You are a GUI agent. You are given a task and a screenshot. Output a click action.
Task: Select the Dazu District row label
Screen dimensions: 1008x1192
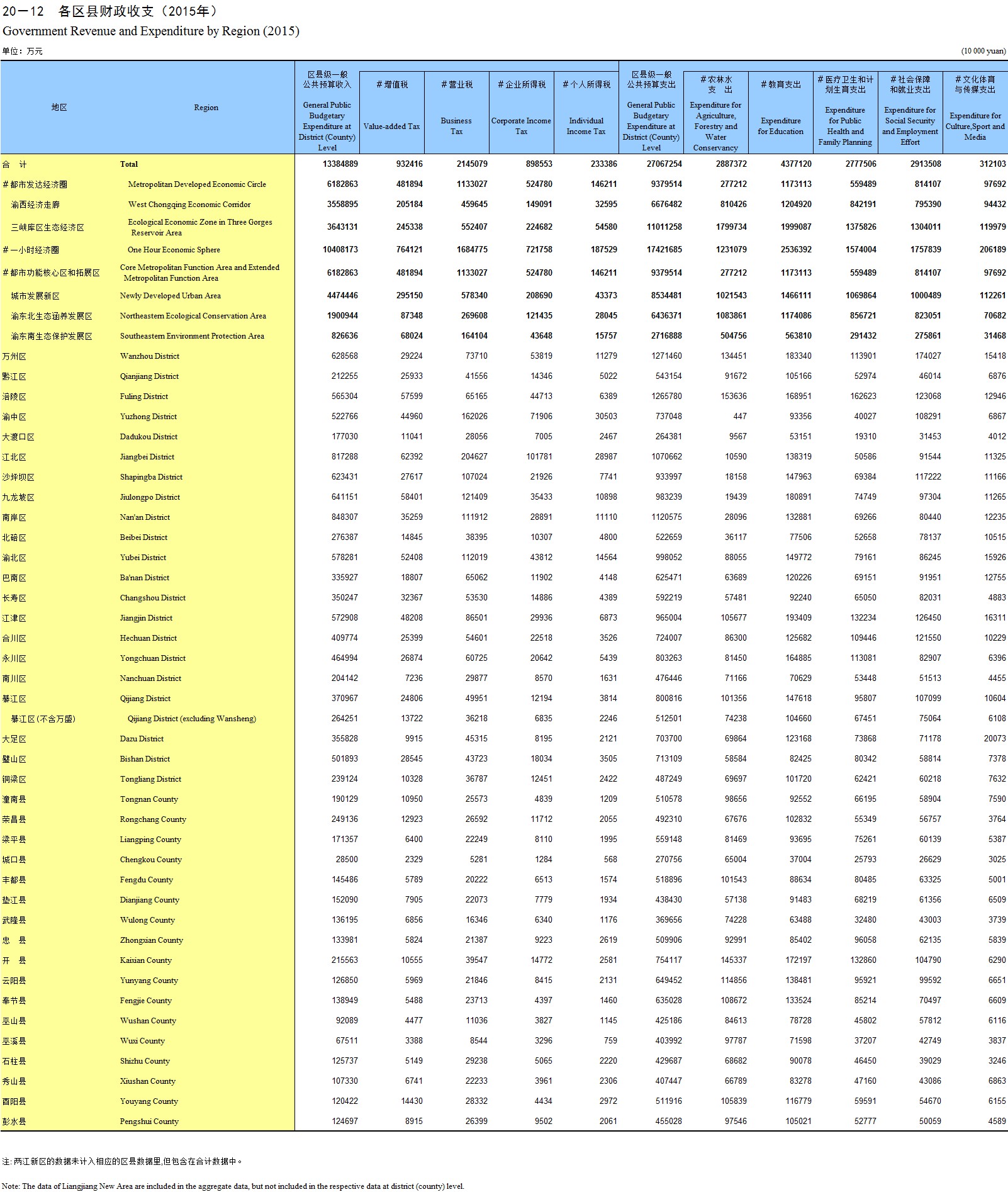click(x=142, y=739)
